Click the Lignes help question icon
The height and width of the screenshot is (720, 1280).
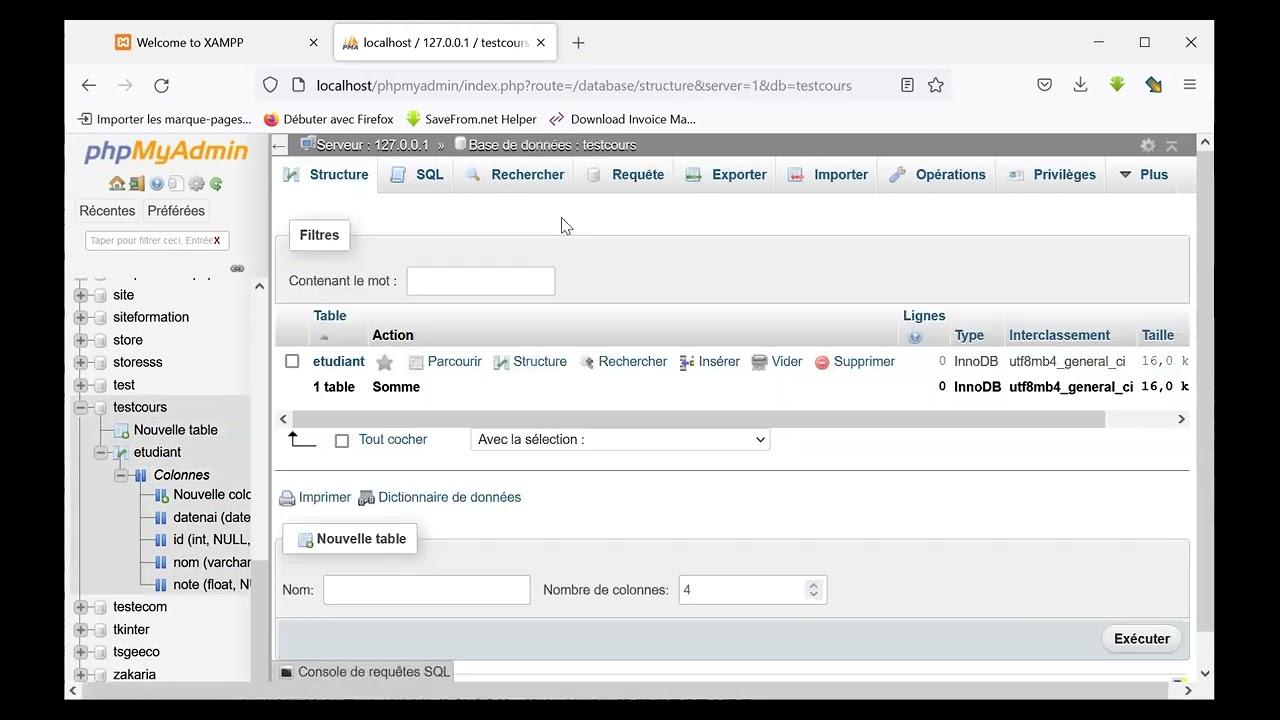[915, 337]
